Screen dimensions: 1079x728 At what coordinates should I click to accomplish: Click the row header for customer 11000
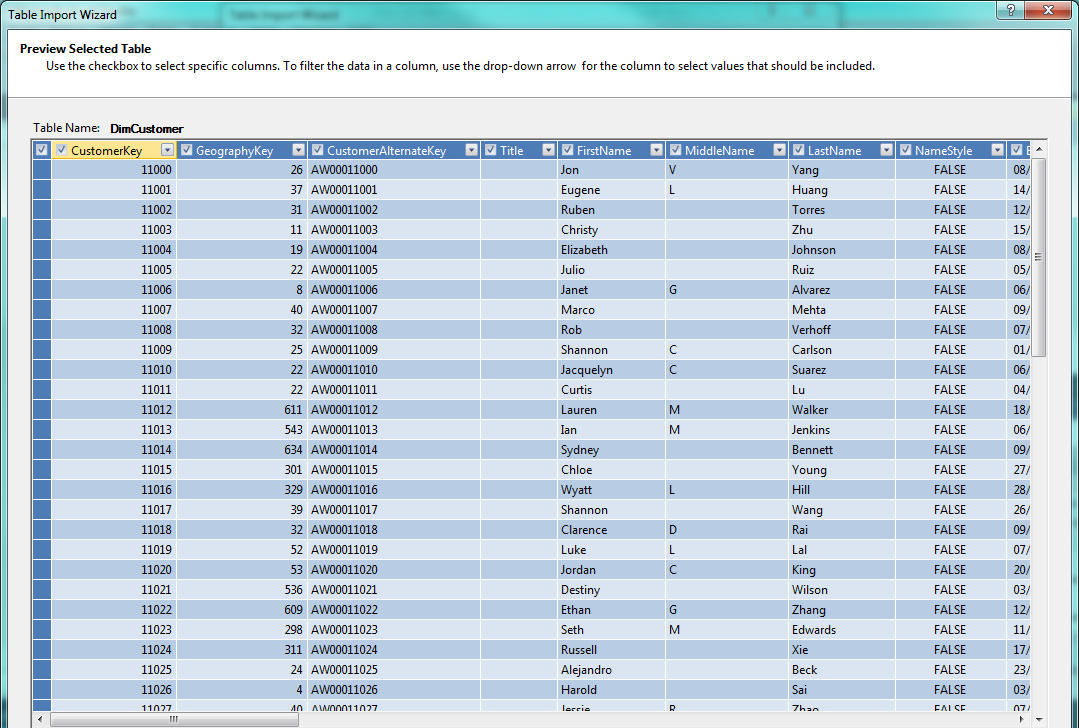41,170
